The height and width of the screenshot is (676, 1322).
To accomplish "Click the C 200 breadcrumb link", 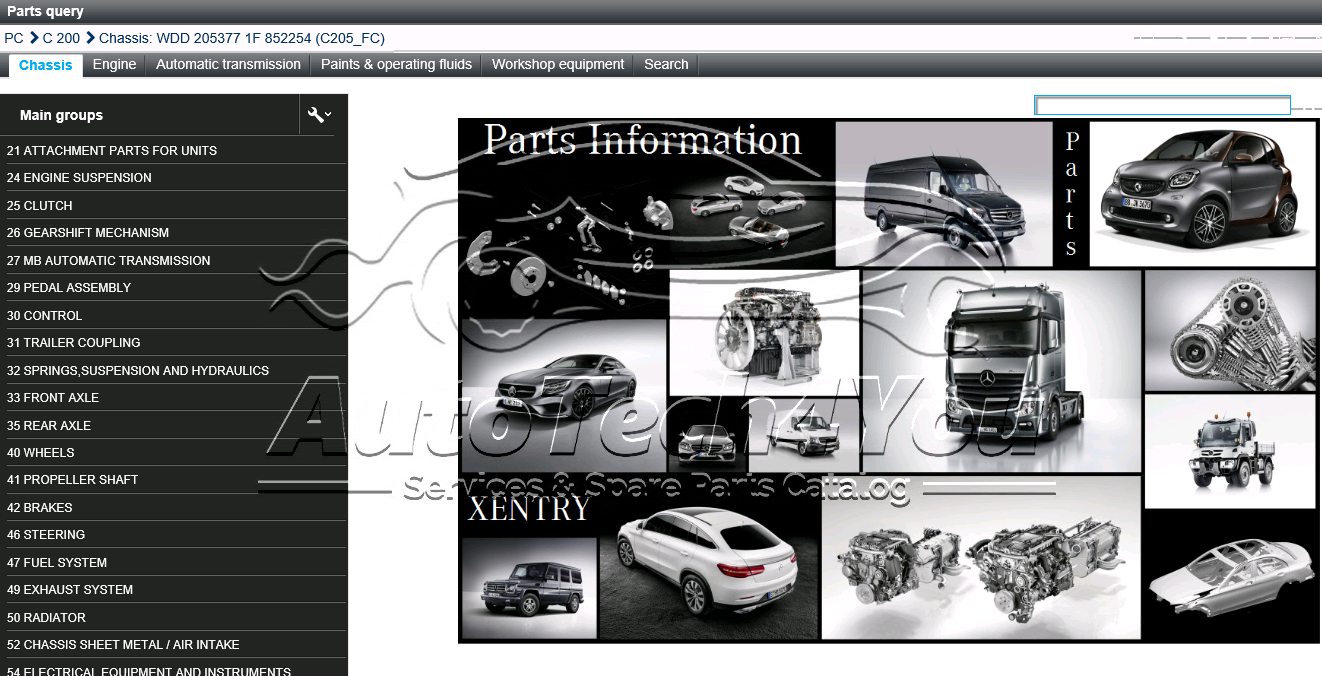I will 61,38.
